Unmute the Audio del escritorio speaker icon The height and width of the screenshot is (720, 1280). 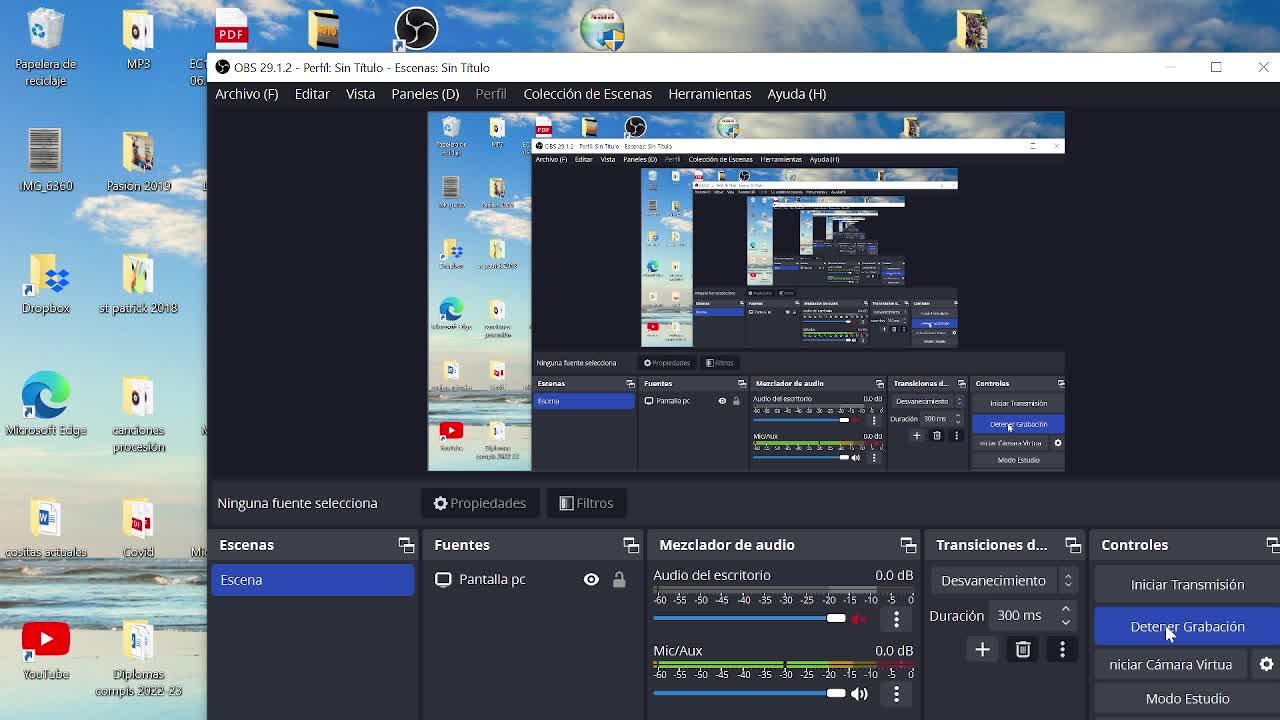859,619
